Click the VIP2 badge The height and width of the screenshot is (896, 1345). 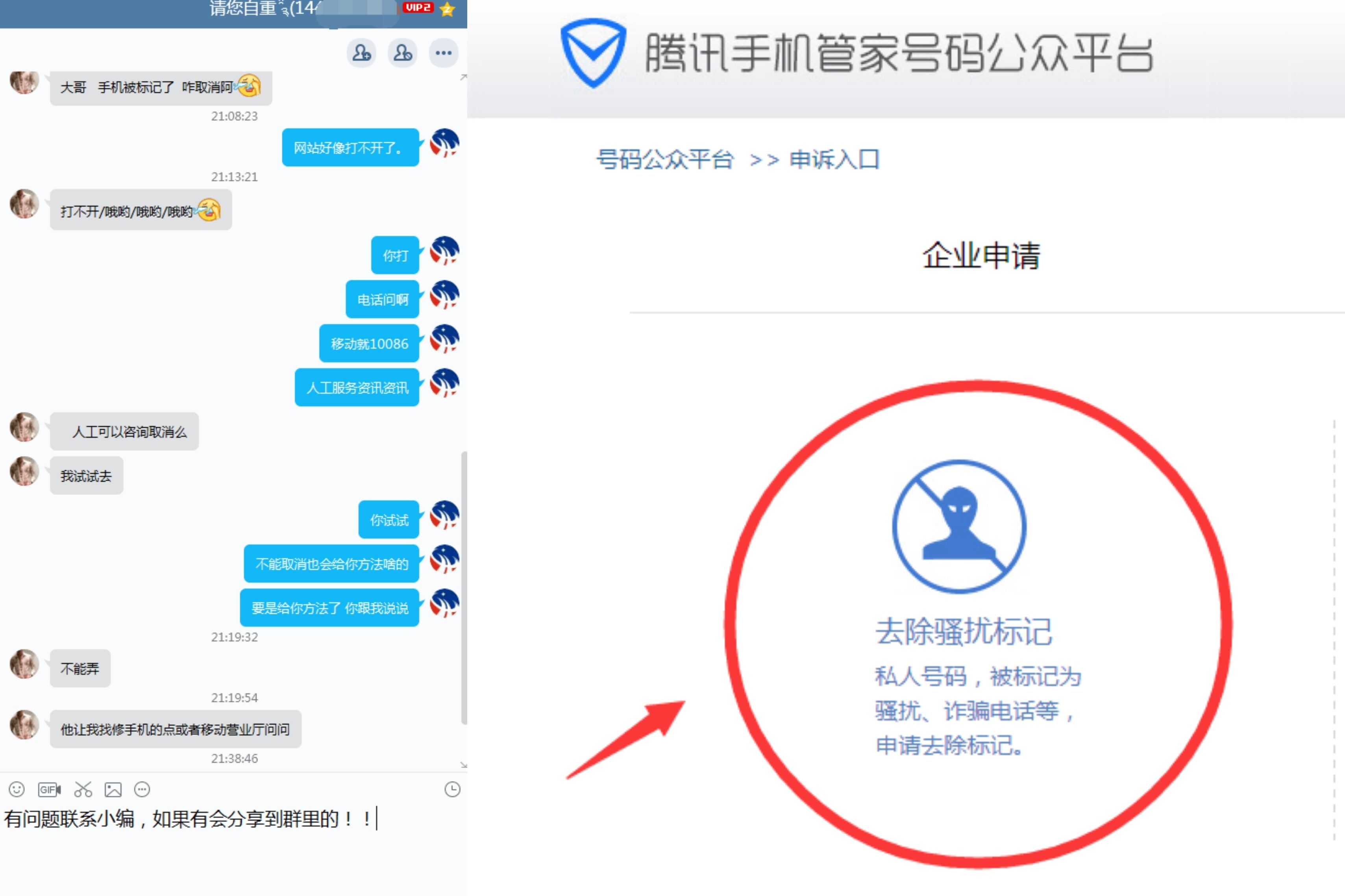[x=418, y=7]
